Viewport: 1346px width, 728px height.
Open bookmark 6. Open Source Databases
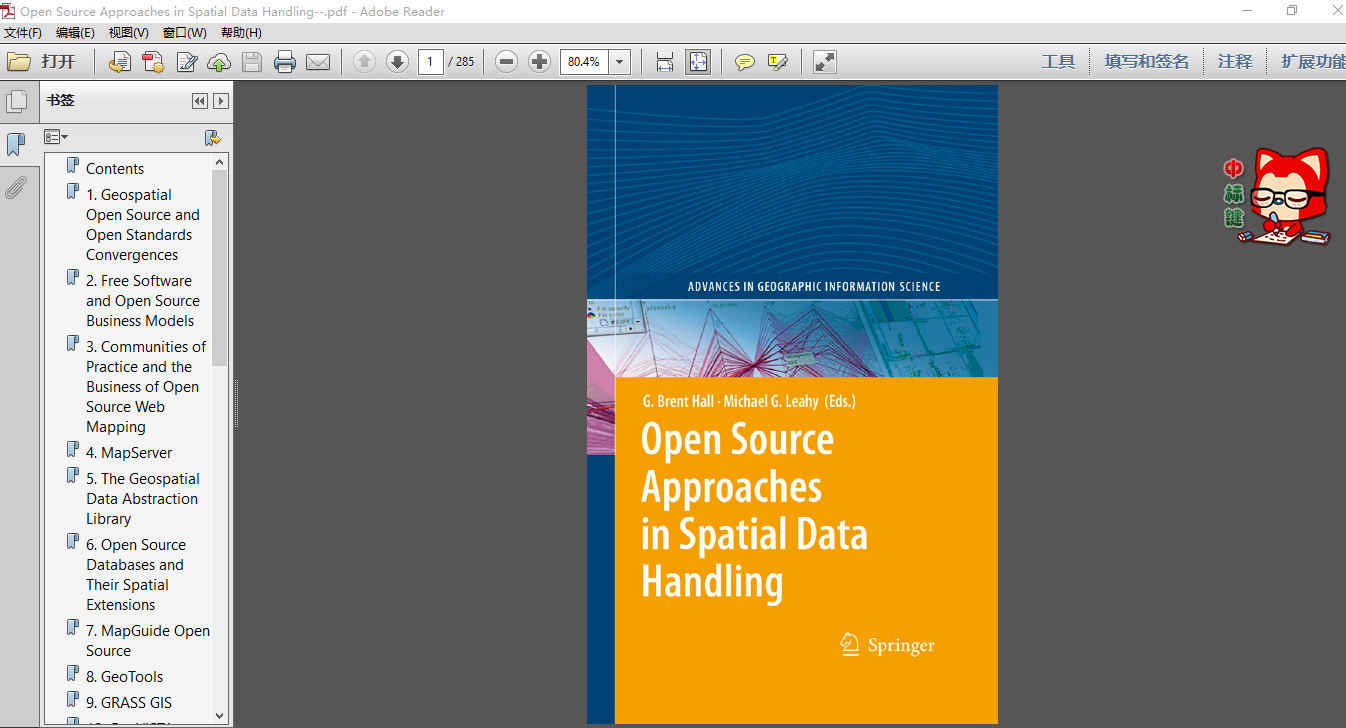point(135,574)
